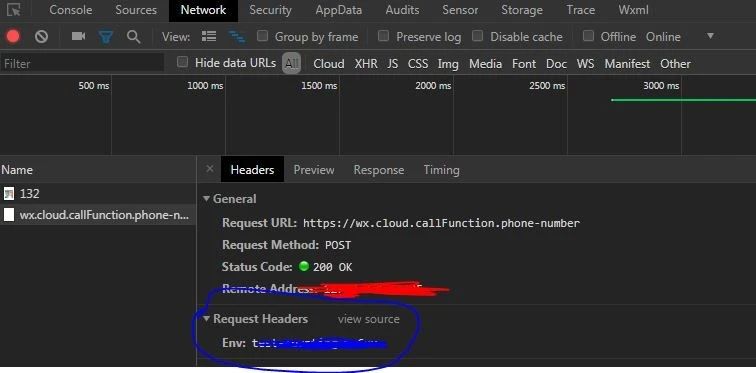Filter requests by Font
Viewport: 756px width, 373px height.
pyautogui.click(x=524, y=64)
